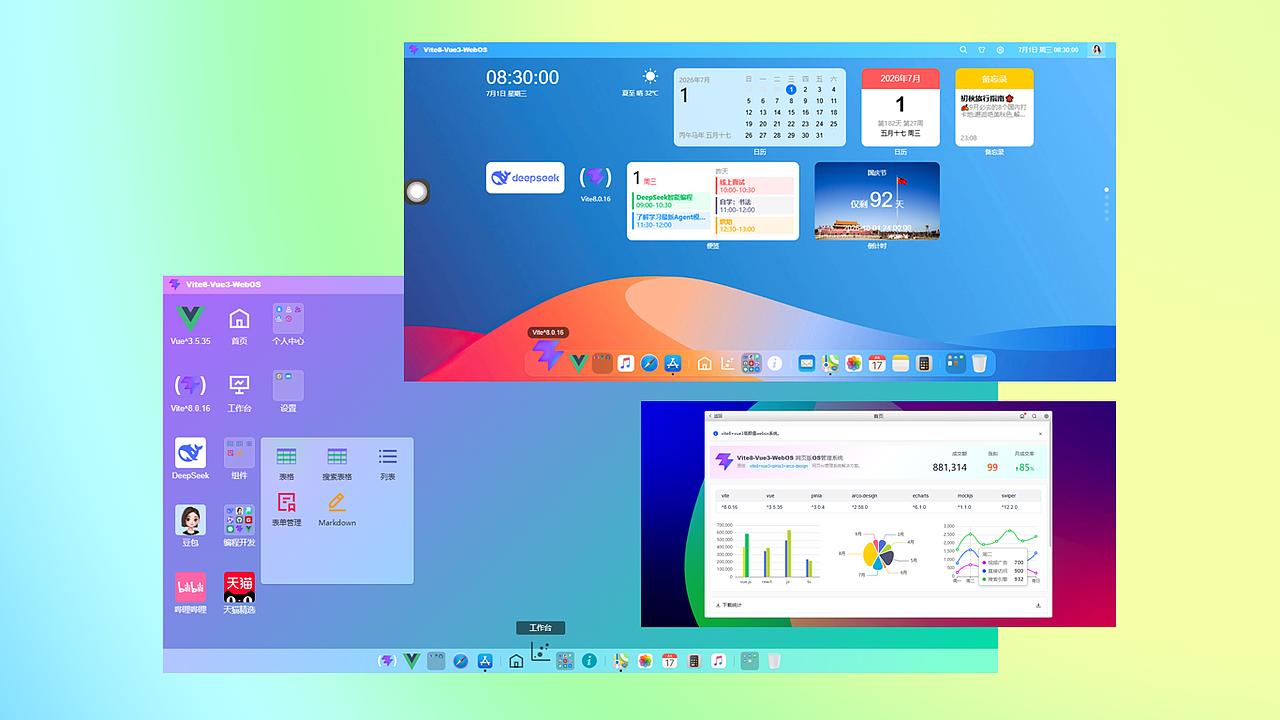This screenshot has width=1280, height=720.
Task: Click the notification bell in the 首页 window
Action: [x=1022, y=416]
